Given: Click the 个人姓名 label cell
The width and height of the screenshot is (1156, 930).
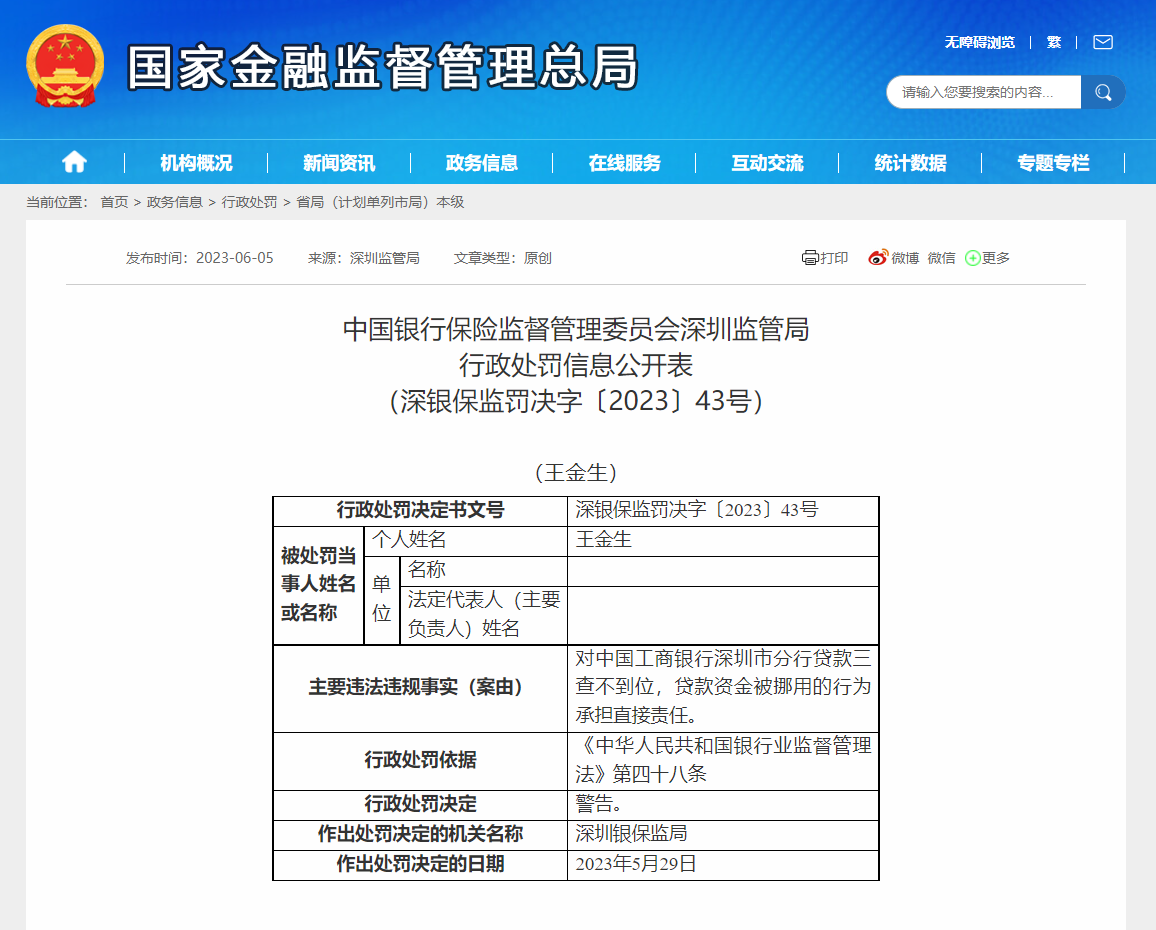Looking at the screenshot, I should (x=465, y=541).
